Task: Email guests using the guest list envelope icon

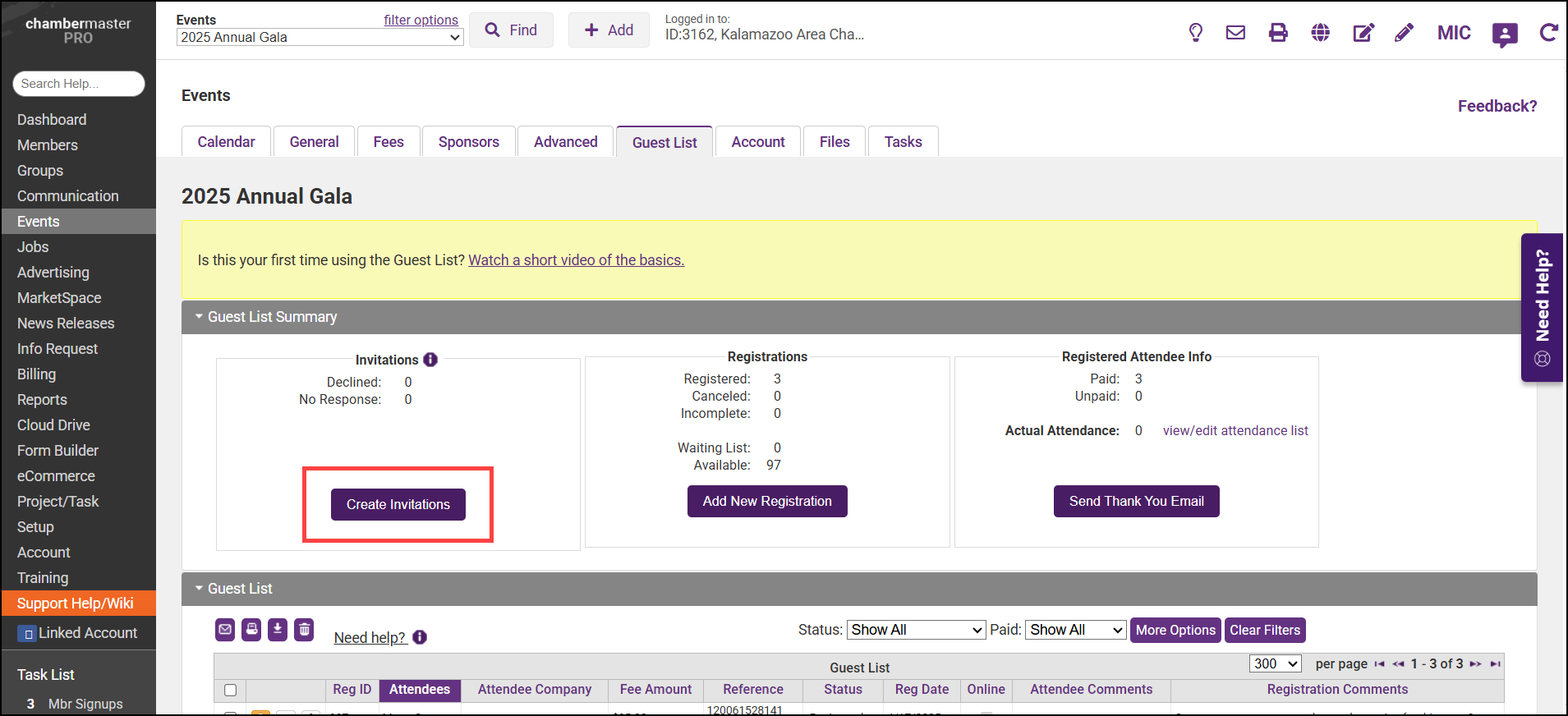Action: tap(225, 630)
